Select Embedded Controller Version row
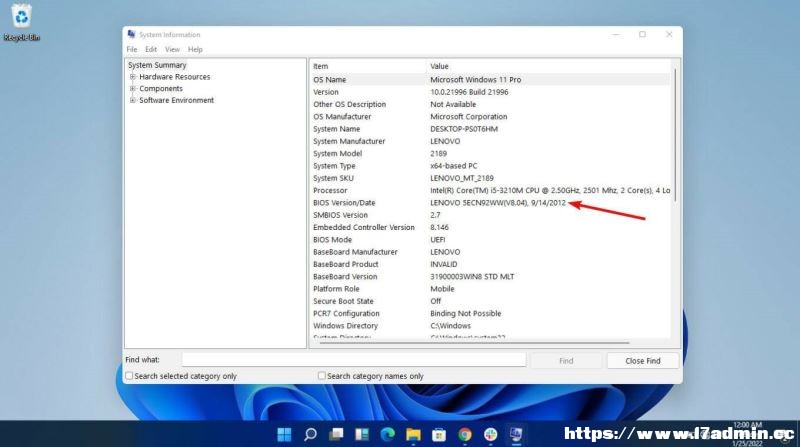800x447 pixels. pyautogui.click(x=490, y=227)
